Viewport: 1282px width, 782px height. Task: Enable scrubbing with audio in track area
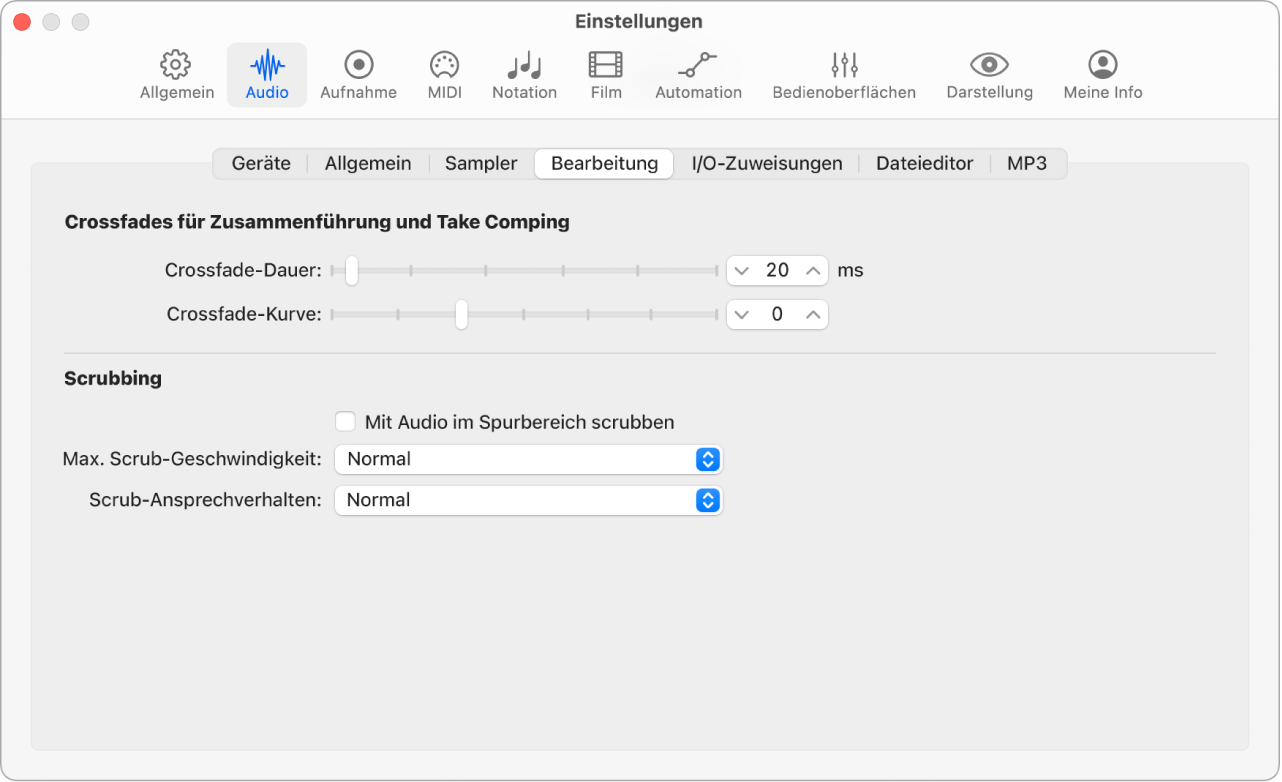345,422
